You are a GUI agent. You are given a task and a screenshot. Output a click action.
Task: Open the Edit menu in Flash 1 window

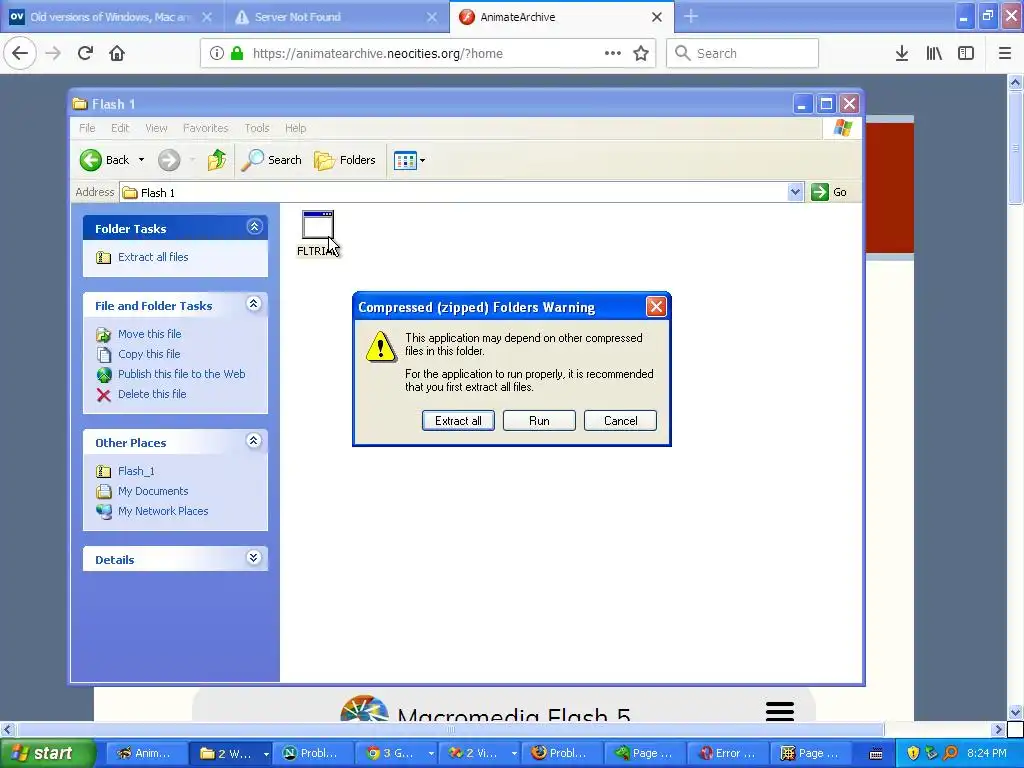pyautogui.click(x=120, y=128)
